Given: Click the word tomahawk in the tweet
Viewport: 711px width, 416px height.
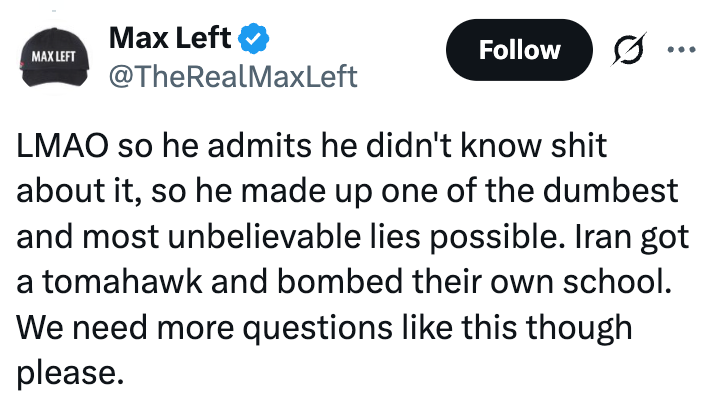Looking at the screenshot, I should tap(110, 283).
